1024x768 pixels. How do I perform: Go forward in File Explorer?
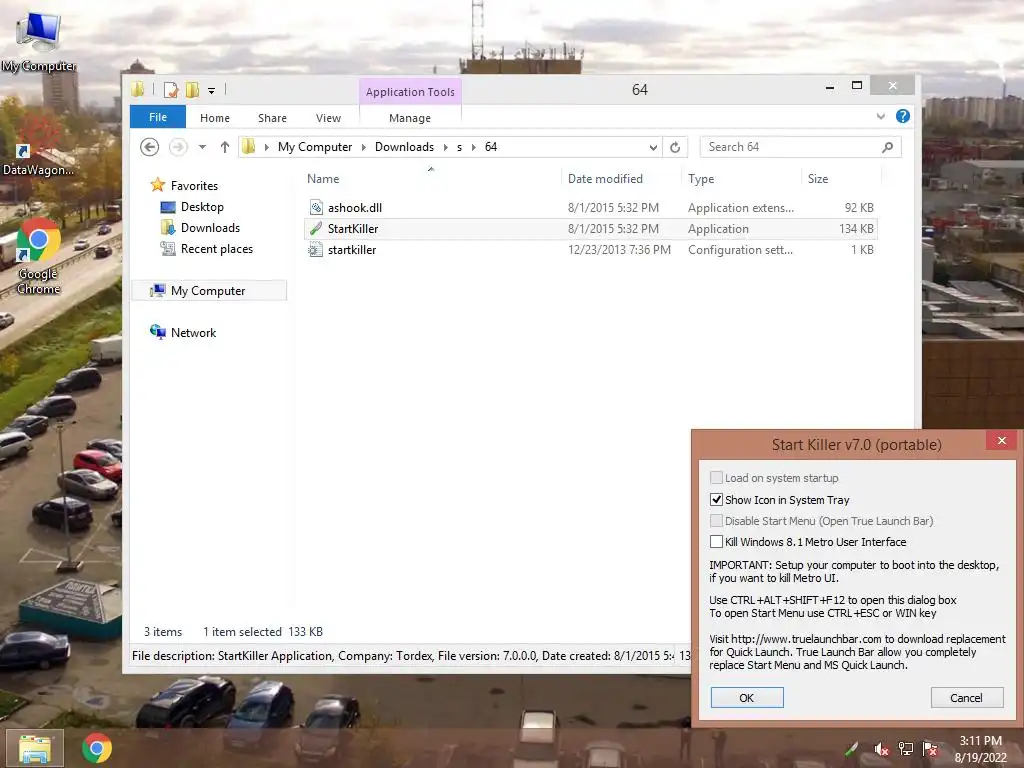[x=178, y=147]
